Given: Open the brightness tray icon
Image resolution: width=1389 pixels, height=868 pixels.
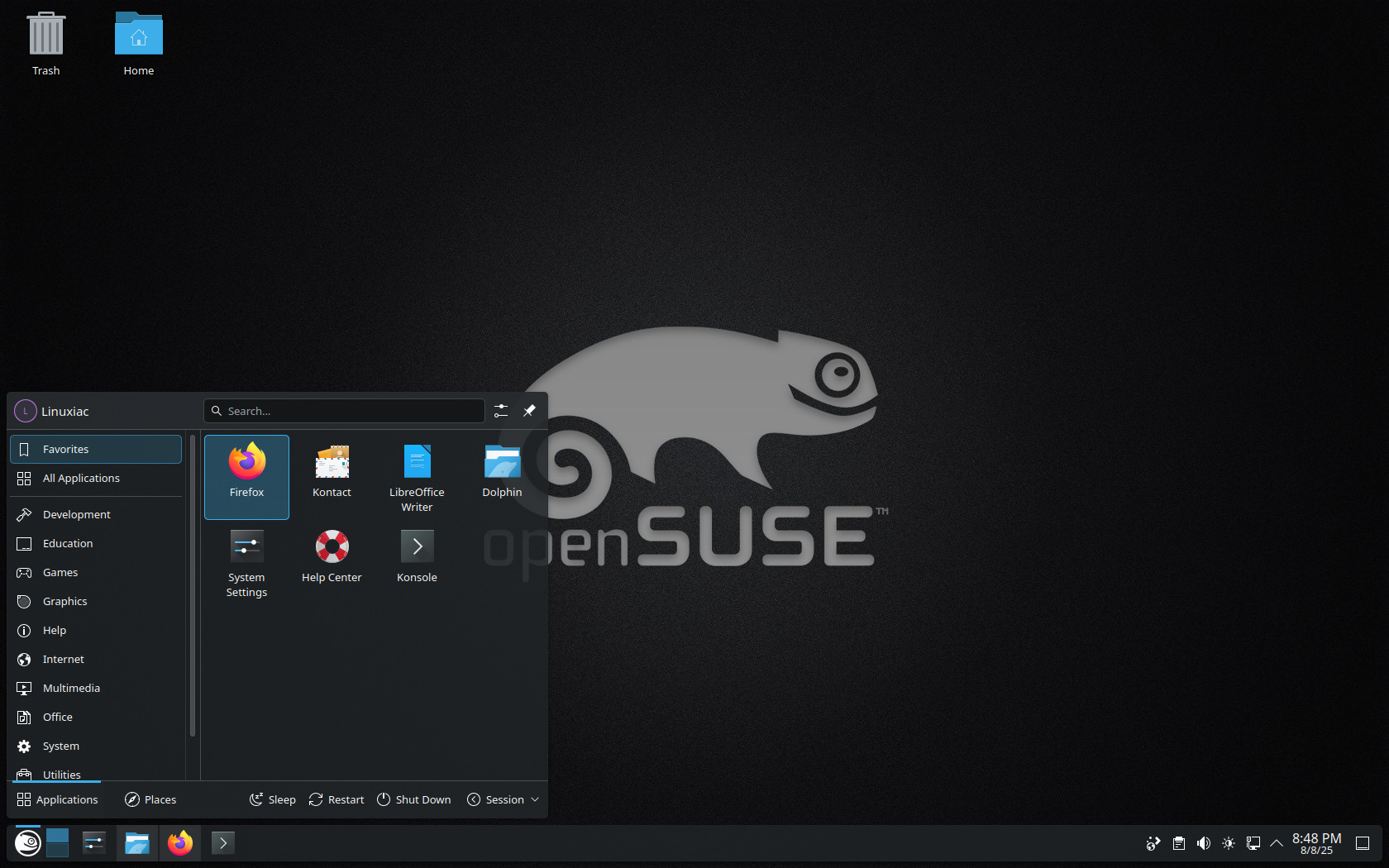Looking at the screenshot, I should pos(1229,843).
